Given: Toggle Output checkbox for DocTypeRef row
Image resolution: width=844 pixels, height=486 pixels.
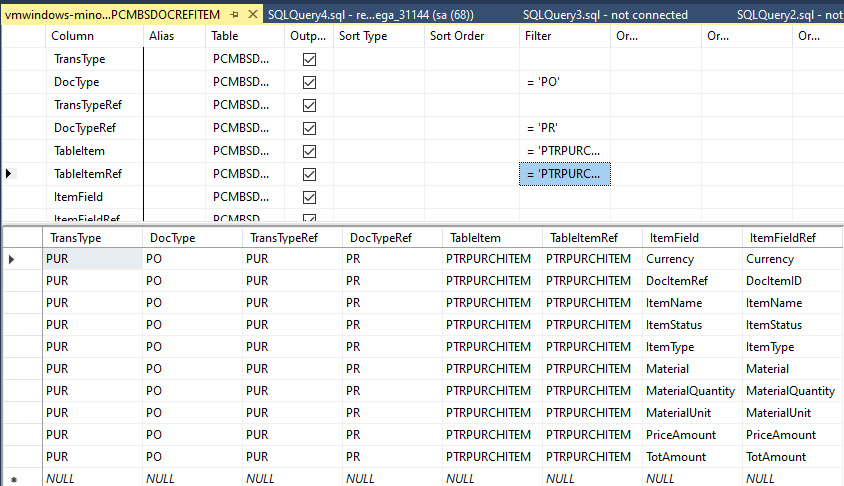Looking at the screenshot, I should [309, 128].
